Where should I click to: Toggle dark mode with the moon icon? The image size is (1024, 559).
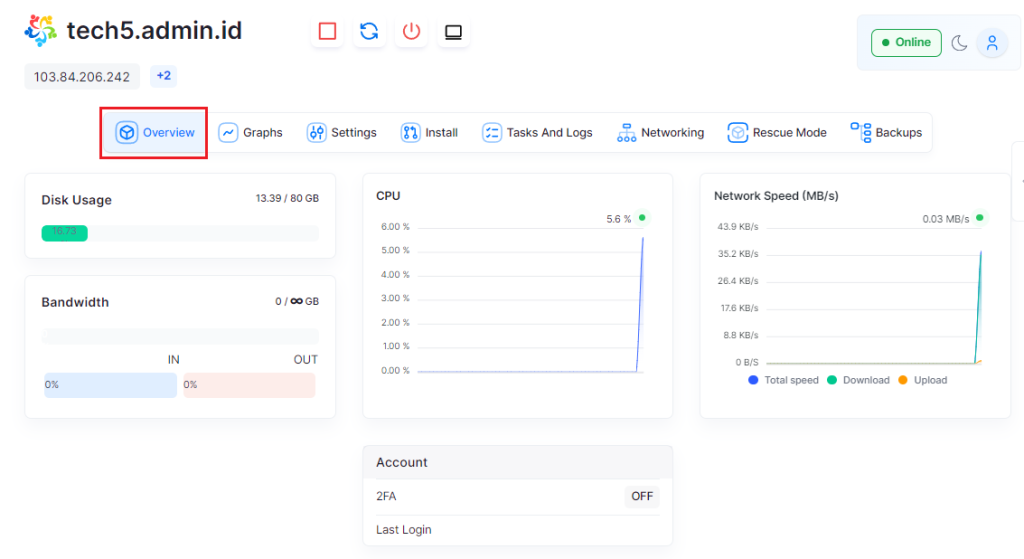pyautogui.click(x=959, y=43)
